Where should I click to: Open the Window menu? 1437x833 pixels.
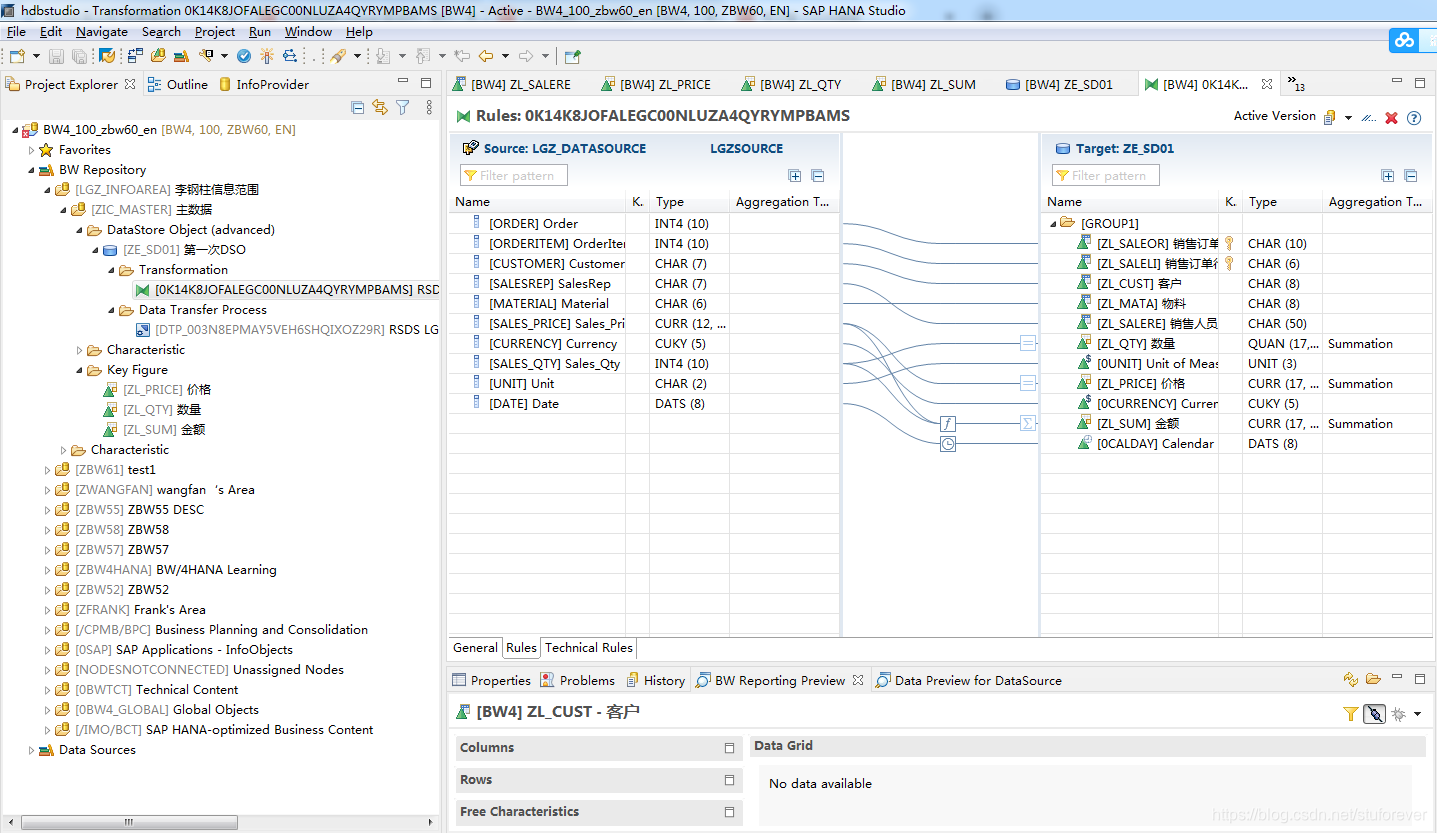click(x=308, y=32)
